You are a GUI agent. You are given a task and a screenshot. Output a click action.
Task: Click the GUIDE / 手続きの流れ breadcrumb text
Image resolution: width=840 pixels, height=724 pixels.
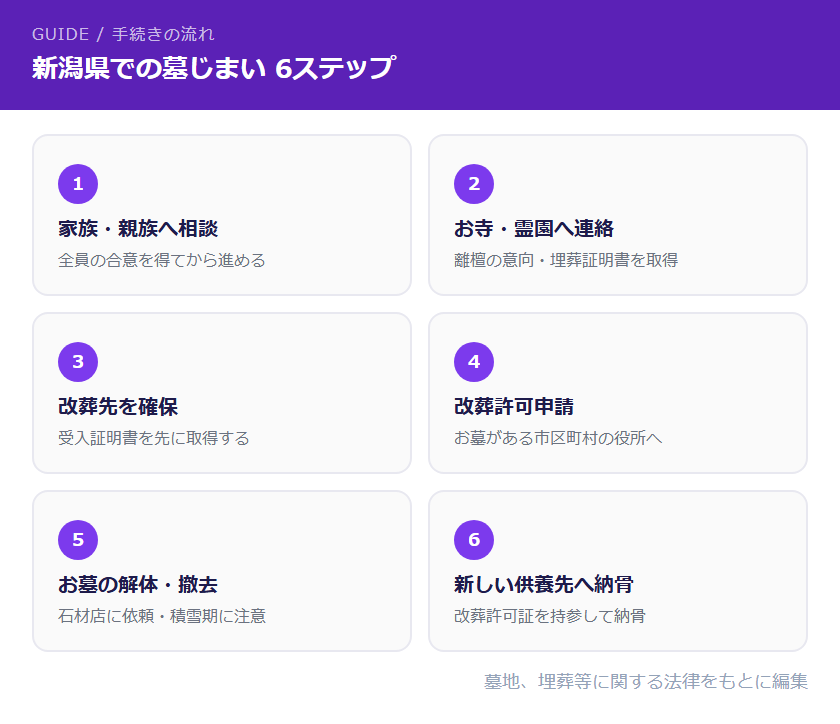click(123, 34)
